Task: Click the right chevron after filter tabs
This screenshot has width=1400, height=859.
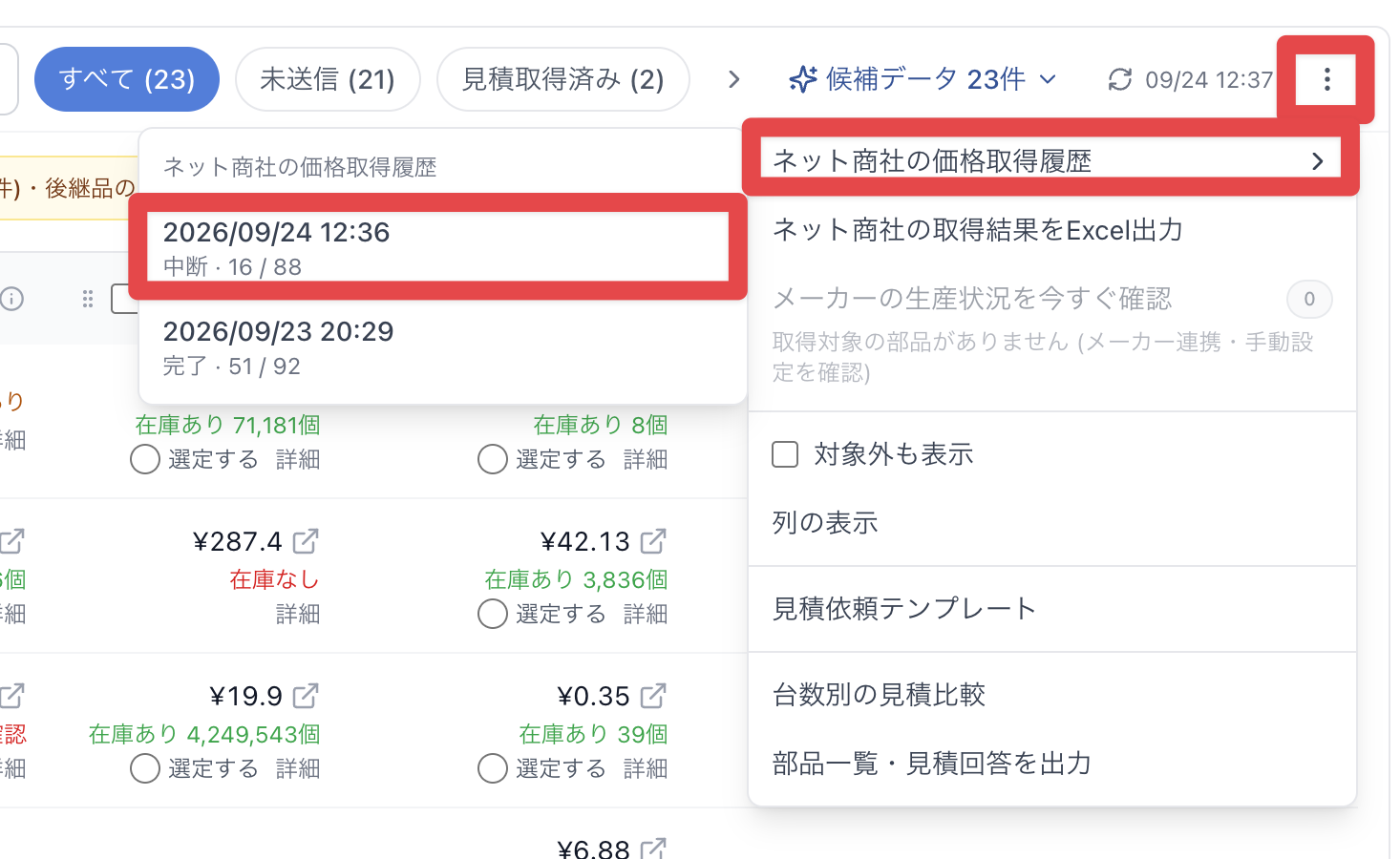Action: tap(733, 79)
